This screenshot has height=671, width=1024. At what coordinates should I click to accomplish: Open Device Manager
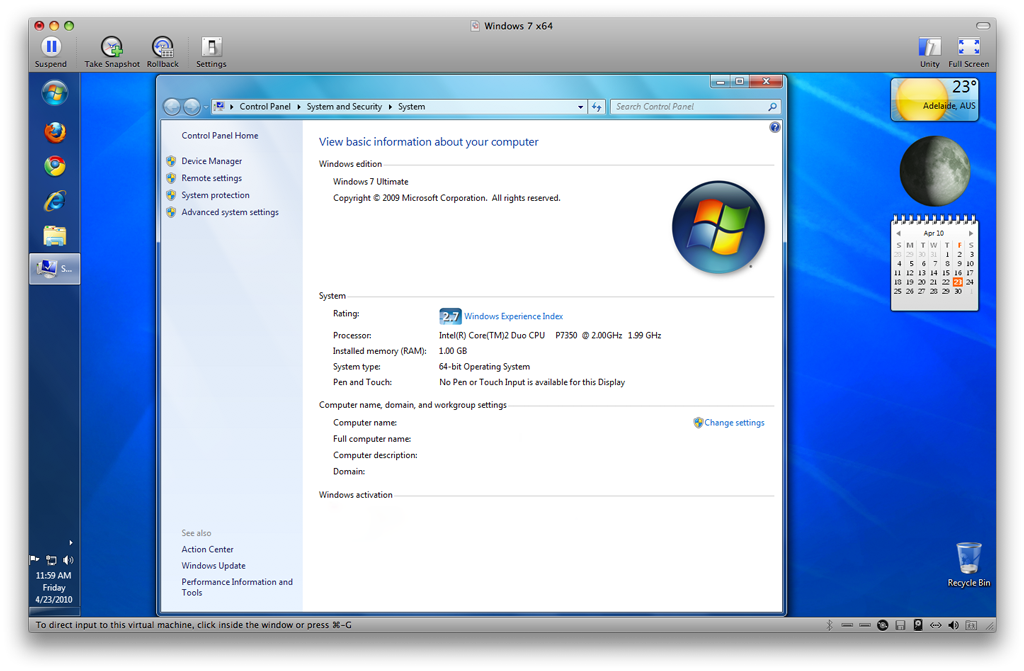(212, 161)
